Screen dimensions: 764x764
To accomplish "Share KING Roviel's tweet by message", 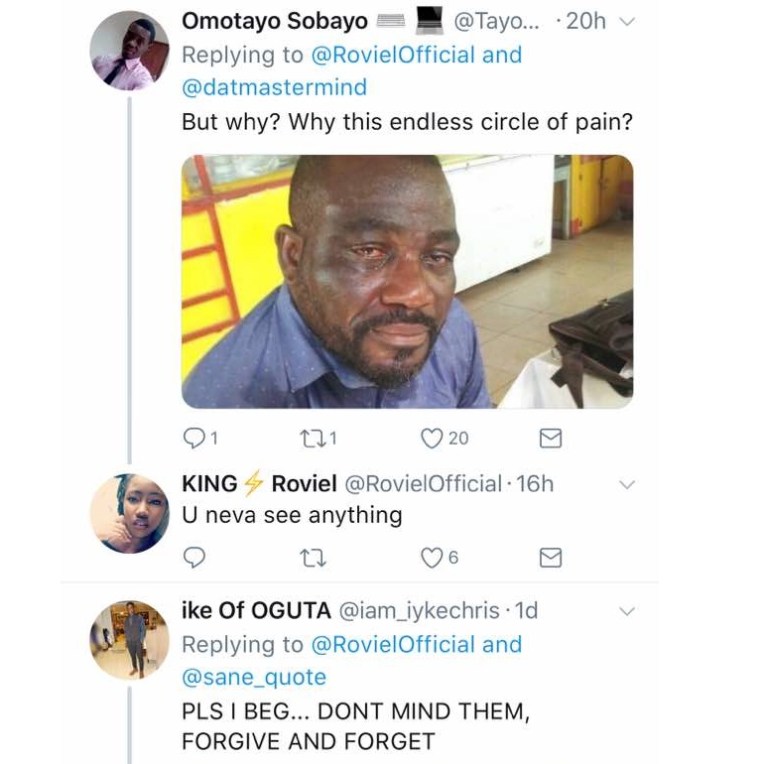I will pos(550,557).
